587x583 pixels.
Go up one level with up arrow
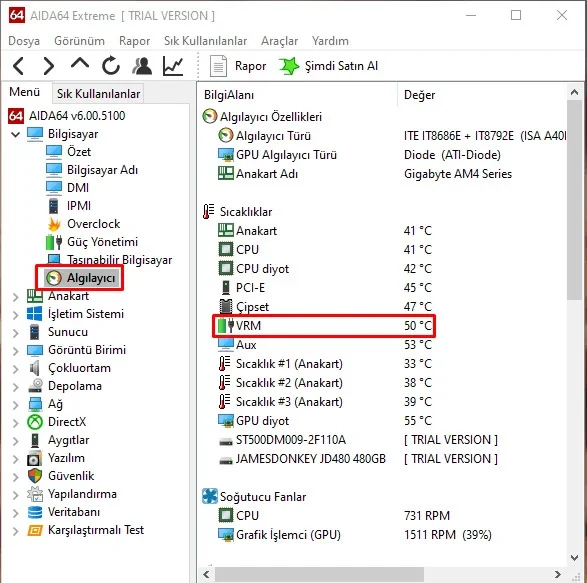pos(80,63)
